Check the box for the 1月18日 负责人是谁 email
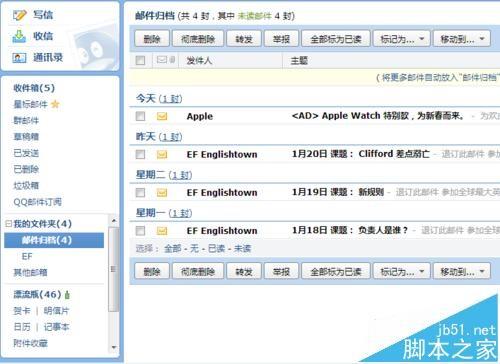500x364 pixels. click(x=140, y=231)
